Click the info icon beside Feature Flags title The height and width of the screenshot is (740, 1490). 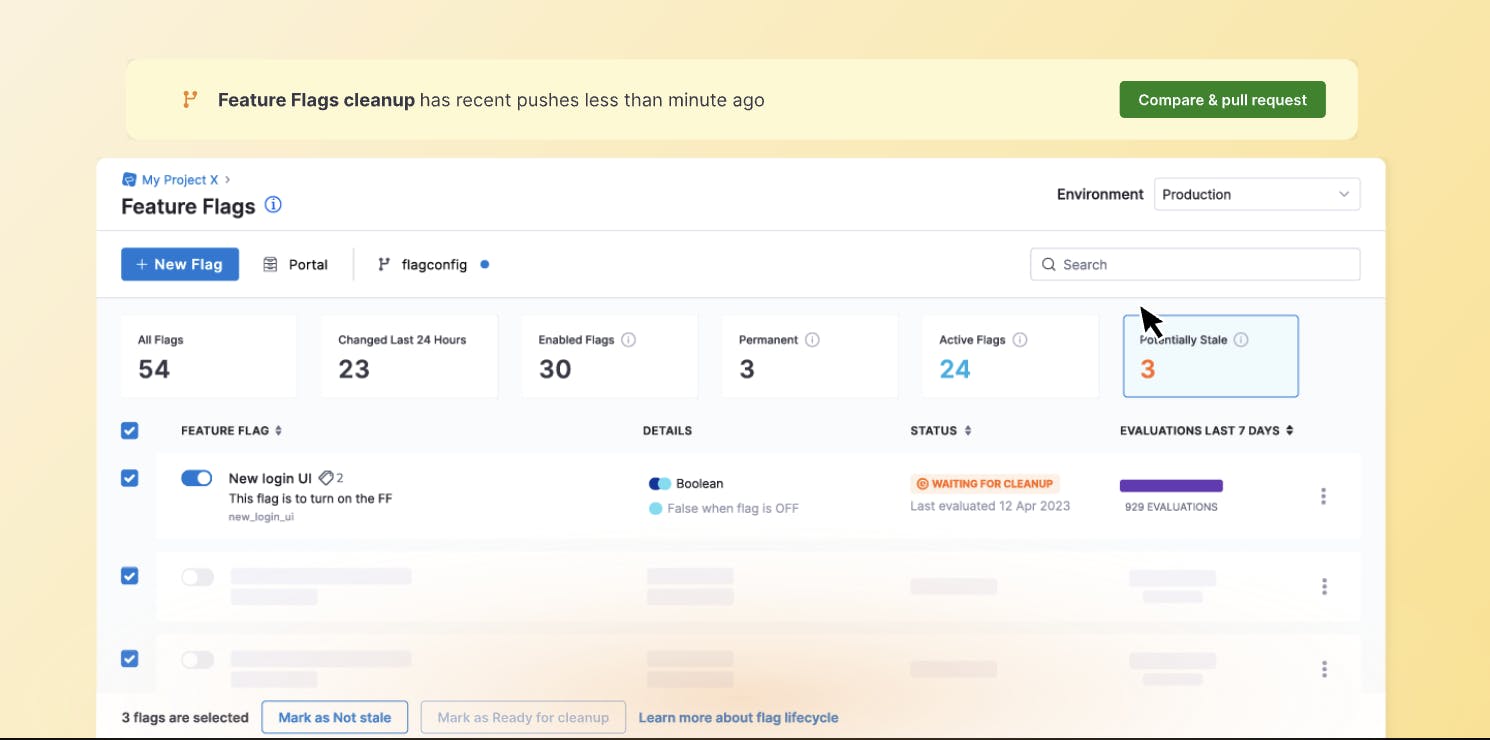pos(273,205)
